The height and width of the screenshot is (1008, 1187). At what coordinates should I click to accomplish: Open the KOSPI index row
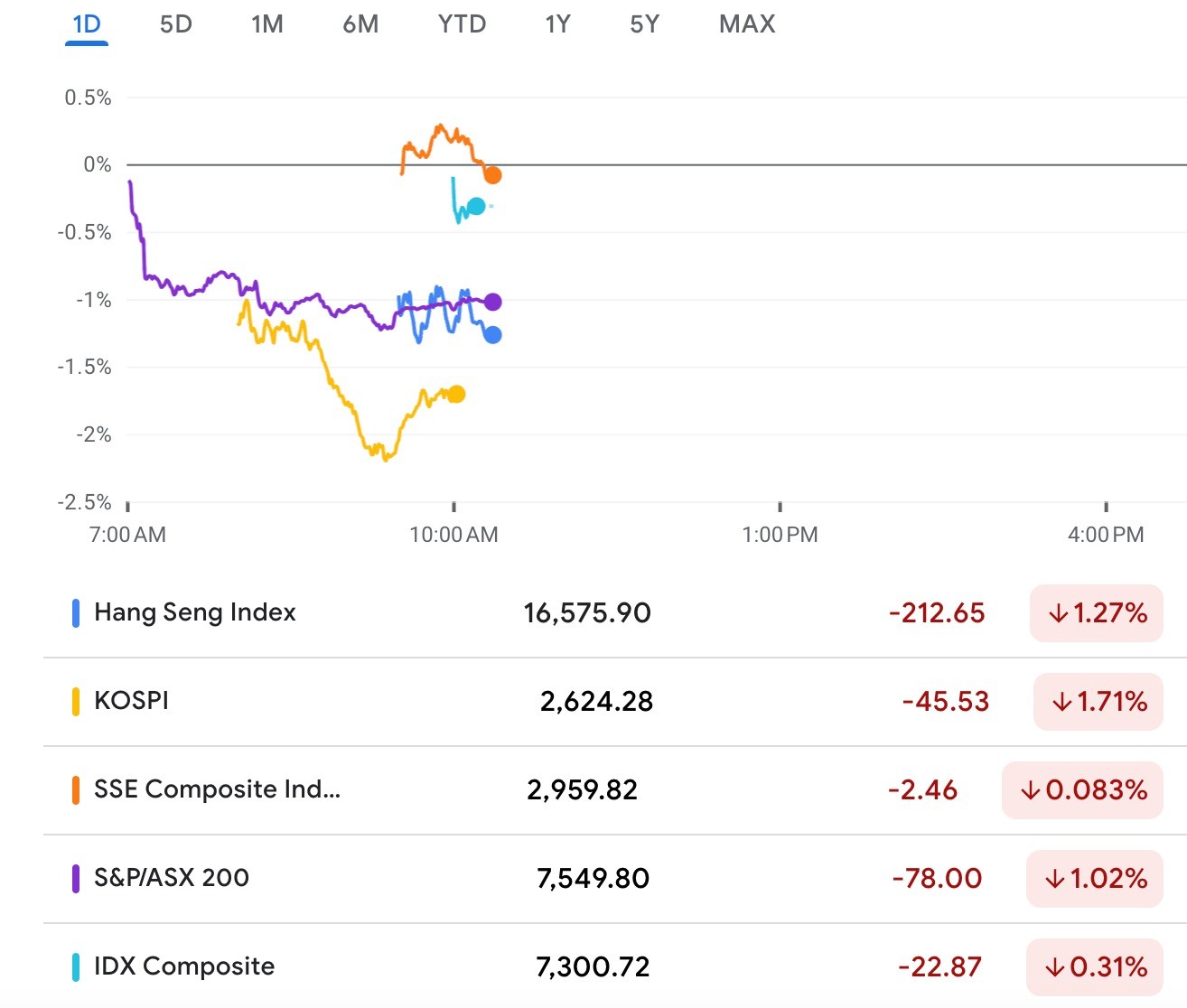coord(615,702)
